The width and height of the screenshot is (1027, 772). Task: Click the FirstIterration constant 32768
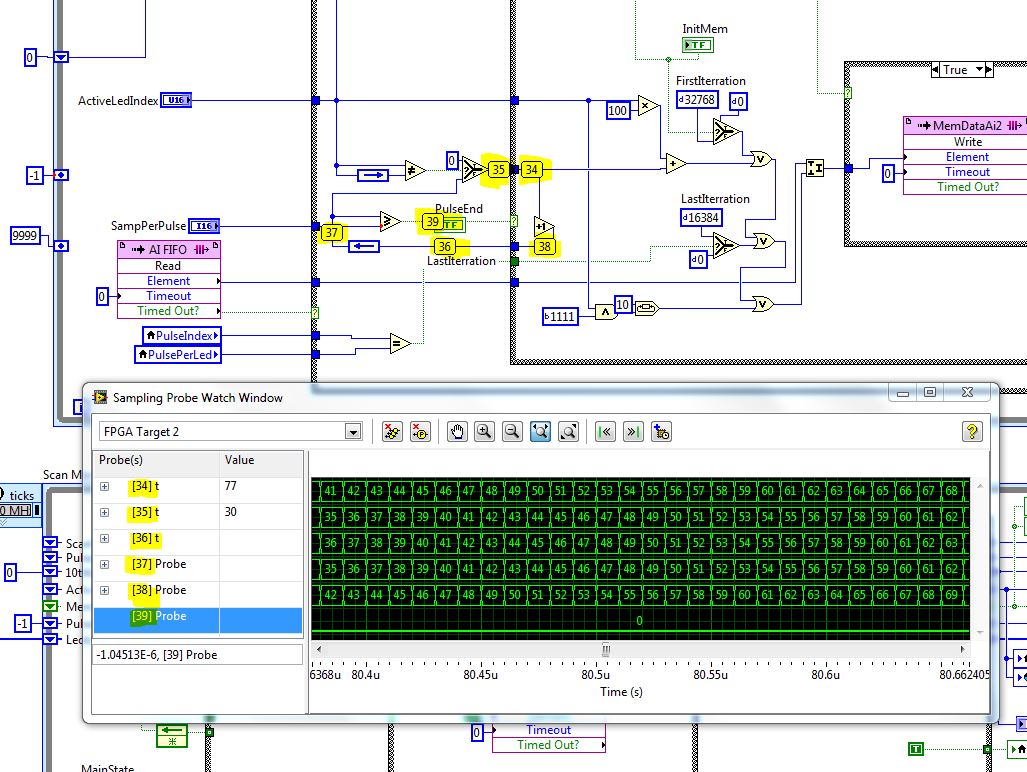697,100
